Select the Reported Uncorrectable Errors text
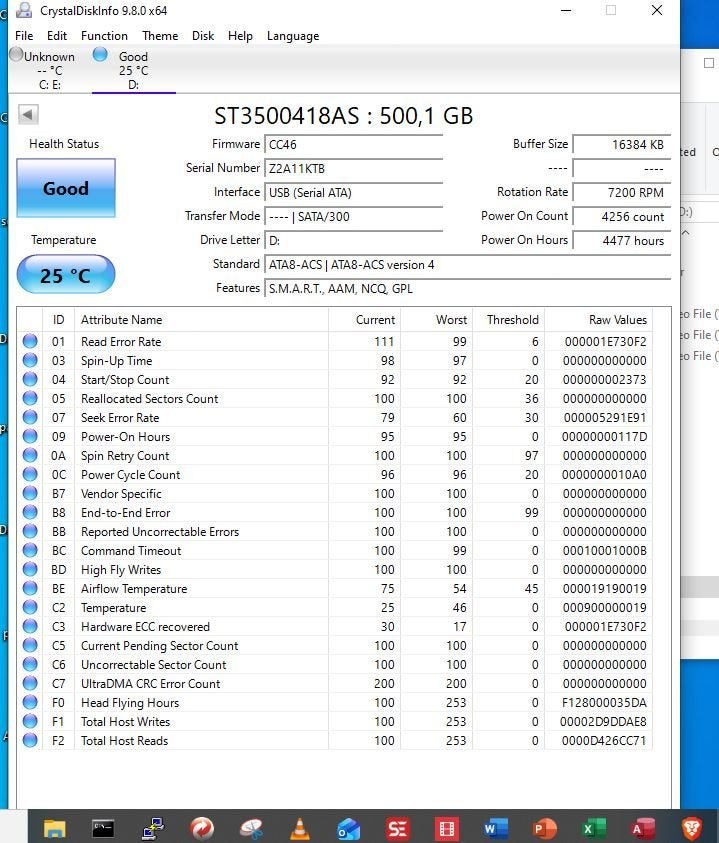 (160, 532)
